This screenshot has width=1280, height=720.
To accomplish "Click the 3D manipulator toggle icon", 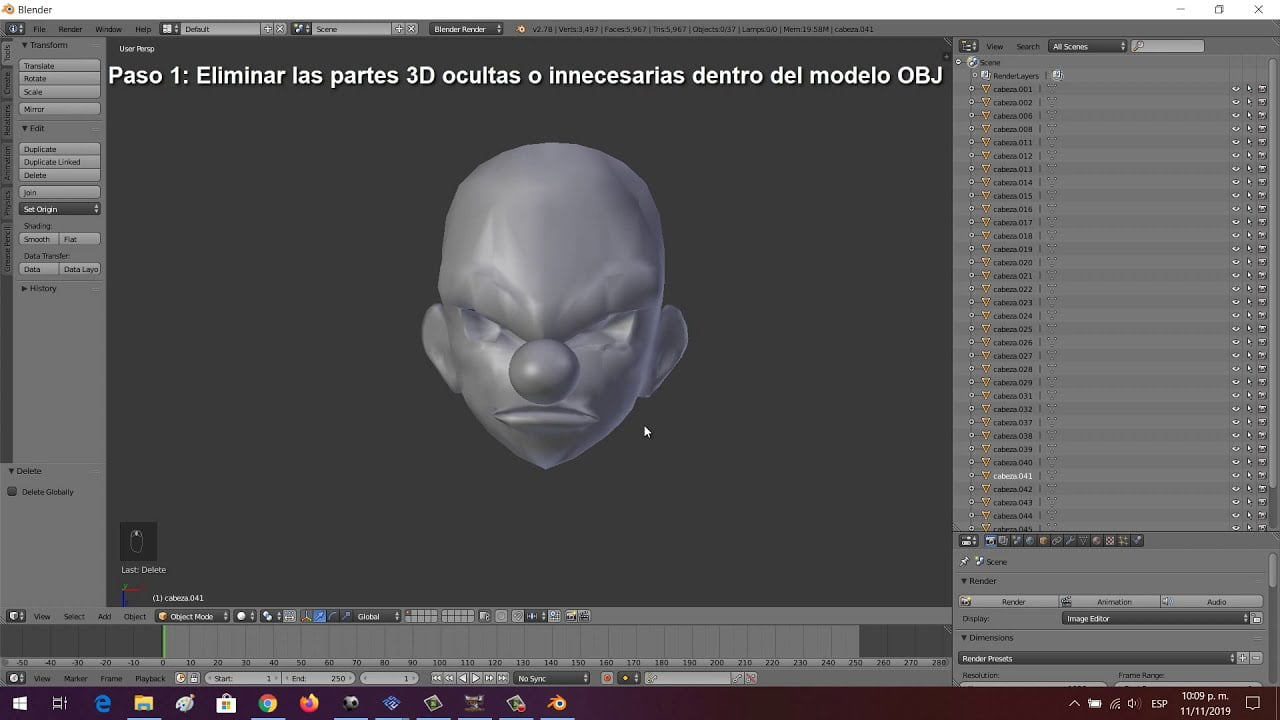I will [x=306, y=616].
